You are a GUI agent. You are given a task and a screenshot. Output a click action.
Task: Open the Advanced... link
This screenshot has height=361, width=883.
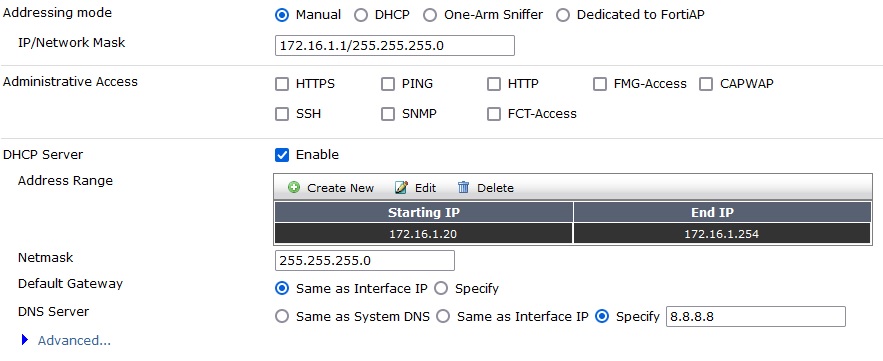click(x=74, y=341)
